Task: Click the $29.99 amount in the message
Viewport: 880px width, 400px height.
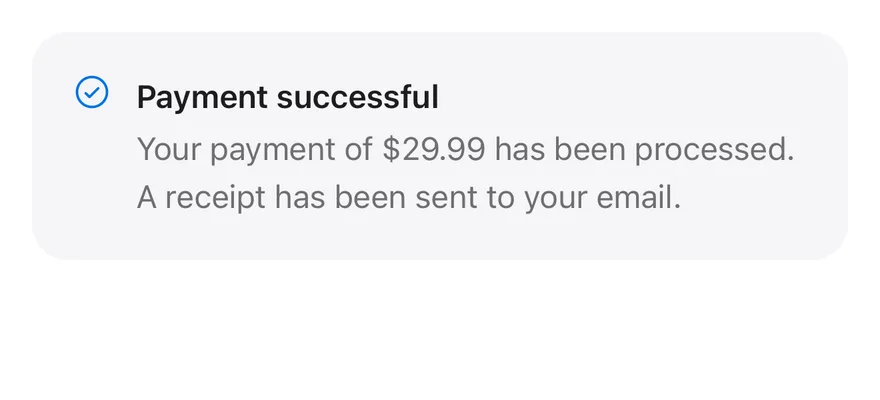Action: coord(434,149)
